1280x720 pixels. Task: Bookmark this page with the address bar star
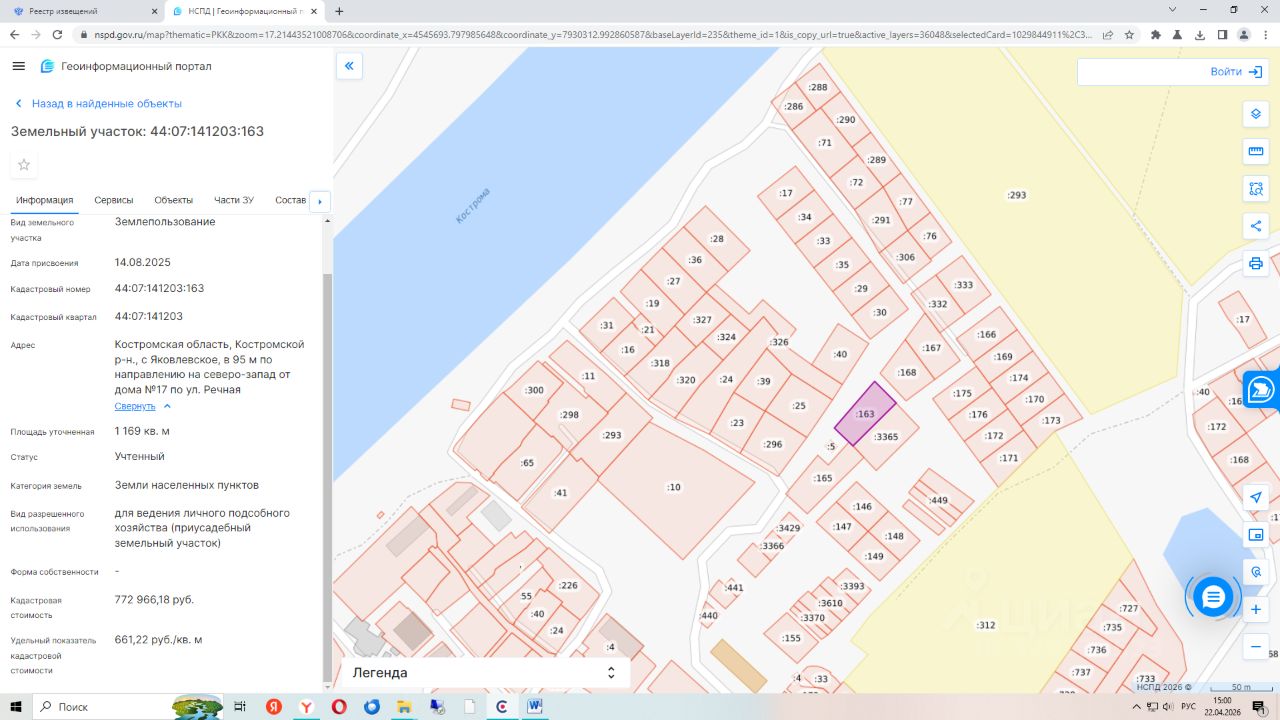pyautogui.click(x=1129, y=34)
